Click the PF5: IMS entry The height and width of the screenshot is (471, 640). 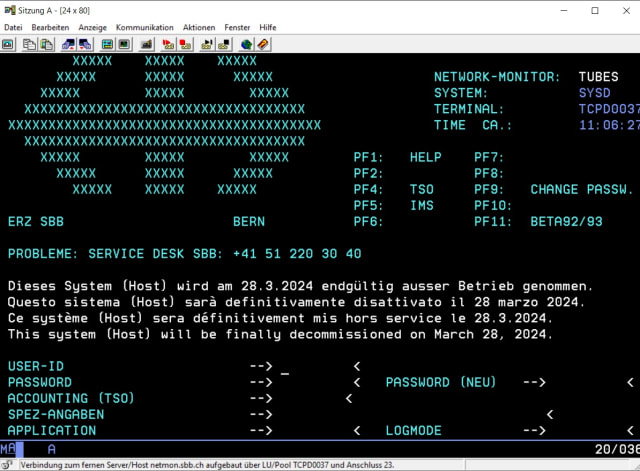[393, 205]
